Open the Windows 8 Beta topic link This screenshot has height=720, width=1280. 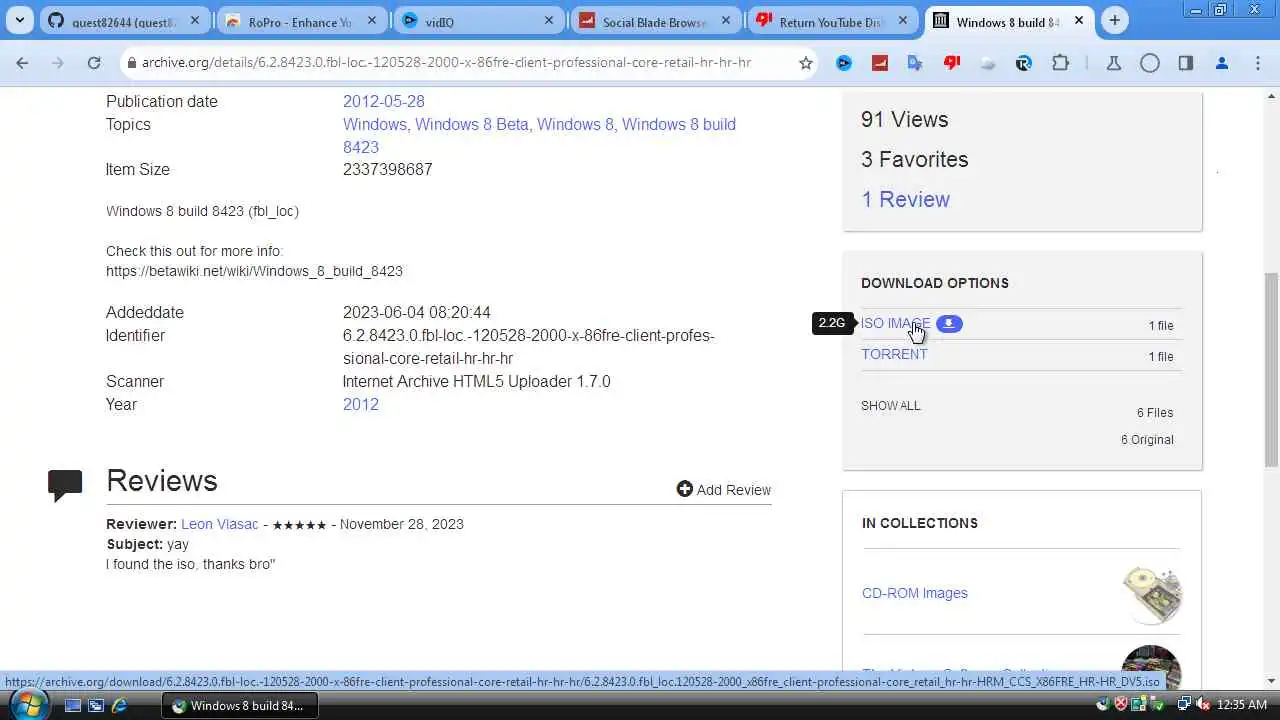coord(472,124)
